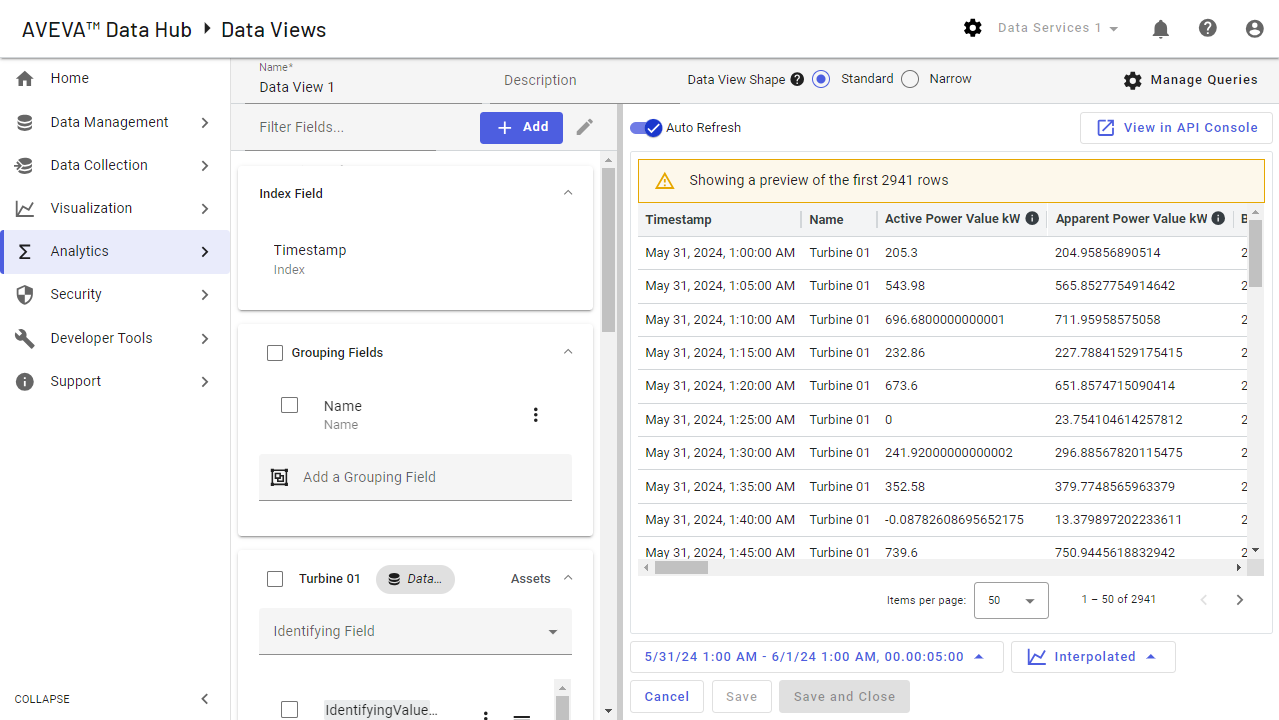
Task: Check the Name grouping field checkbox
Action: tap(290, 405)
